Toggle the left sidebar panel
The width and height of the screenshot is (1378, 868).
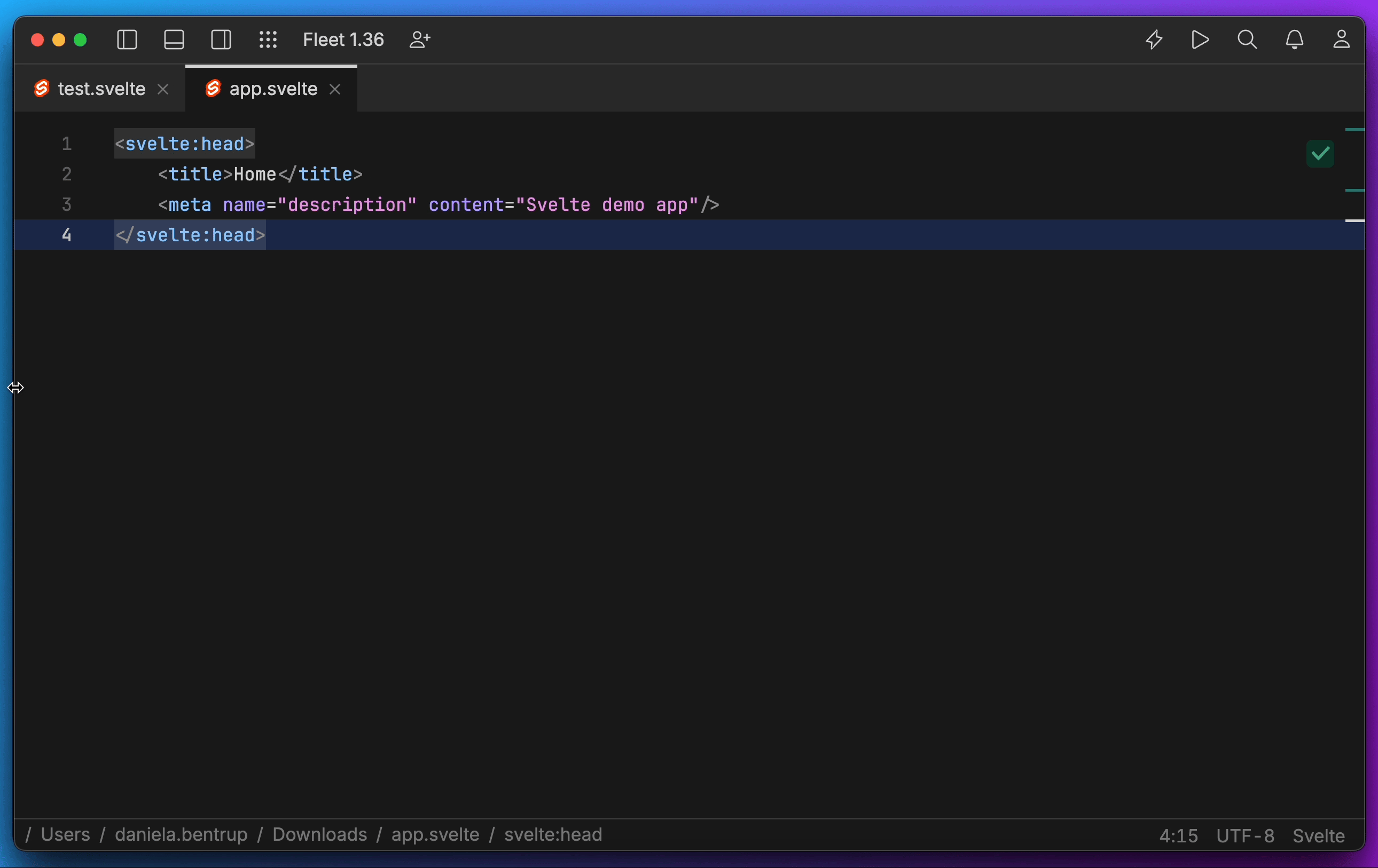tap(127, 40)
